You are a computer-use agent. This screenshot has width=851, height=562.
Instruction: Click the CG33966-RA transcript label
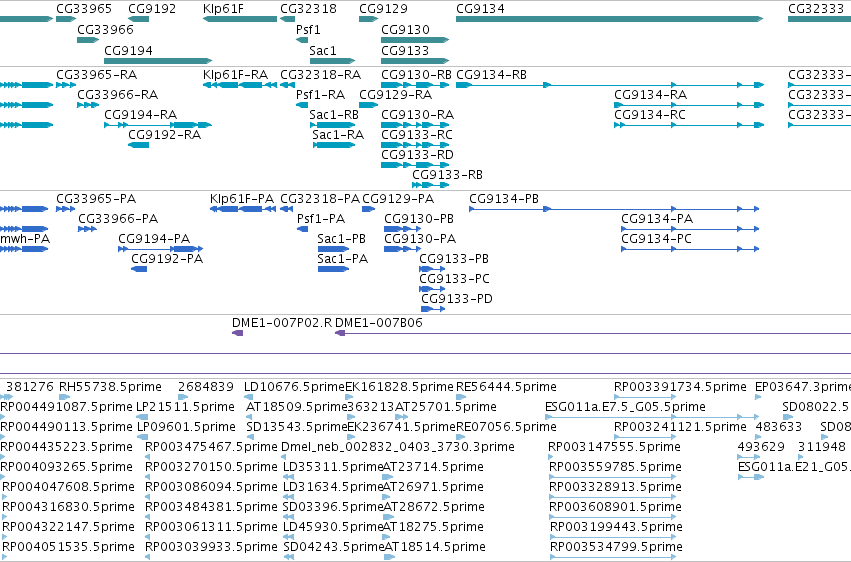click(x=118, y=94)
